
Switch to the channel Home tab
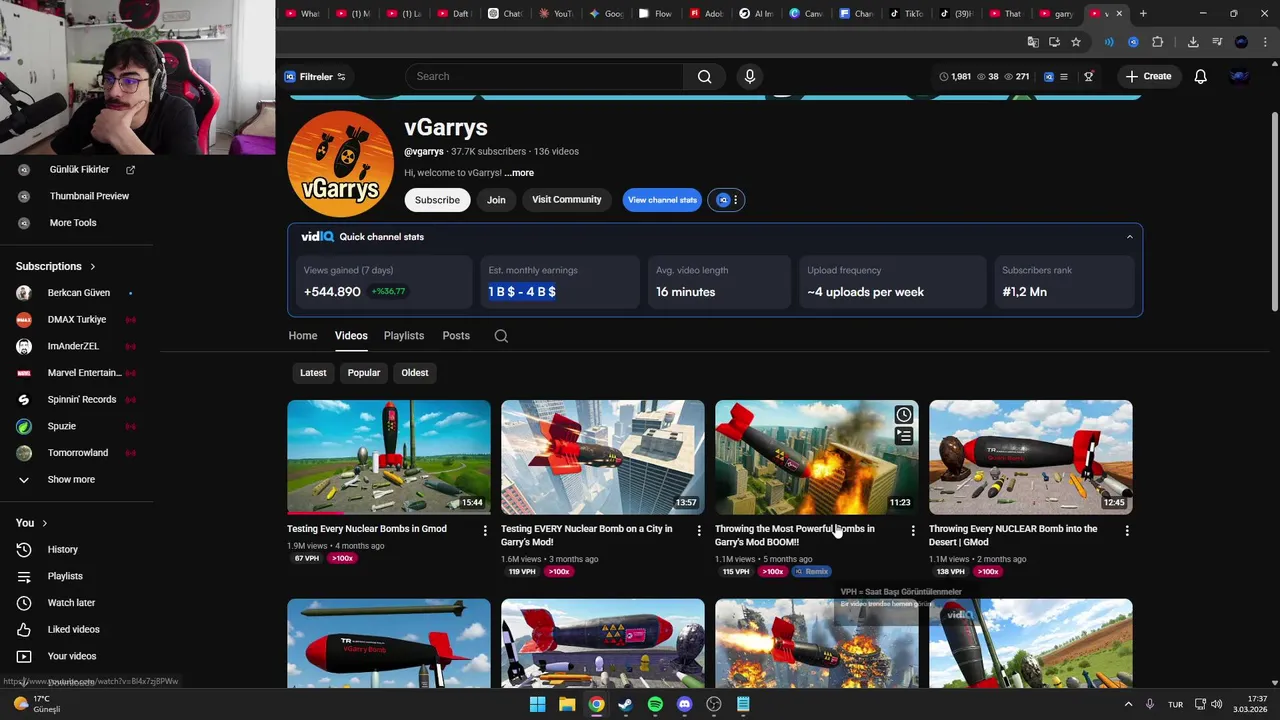(303, 336)
